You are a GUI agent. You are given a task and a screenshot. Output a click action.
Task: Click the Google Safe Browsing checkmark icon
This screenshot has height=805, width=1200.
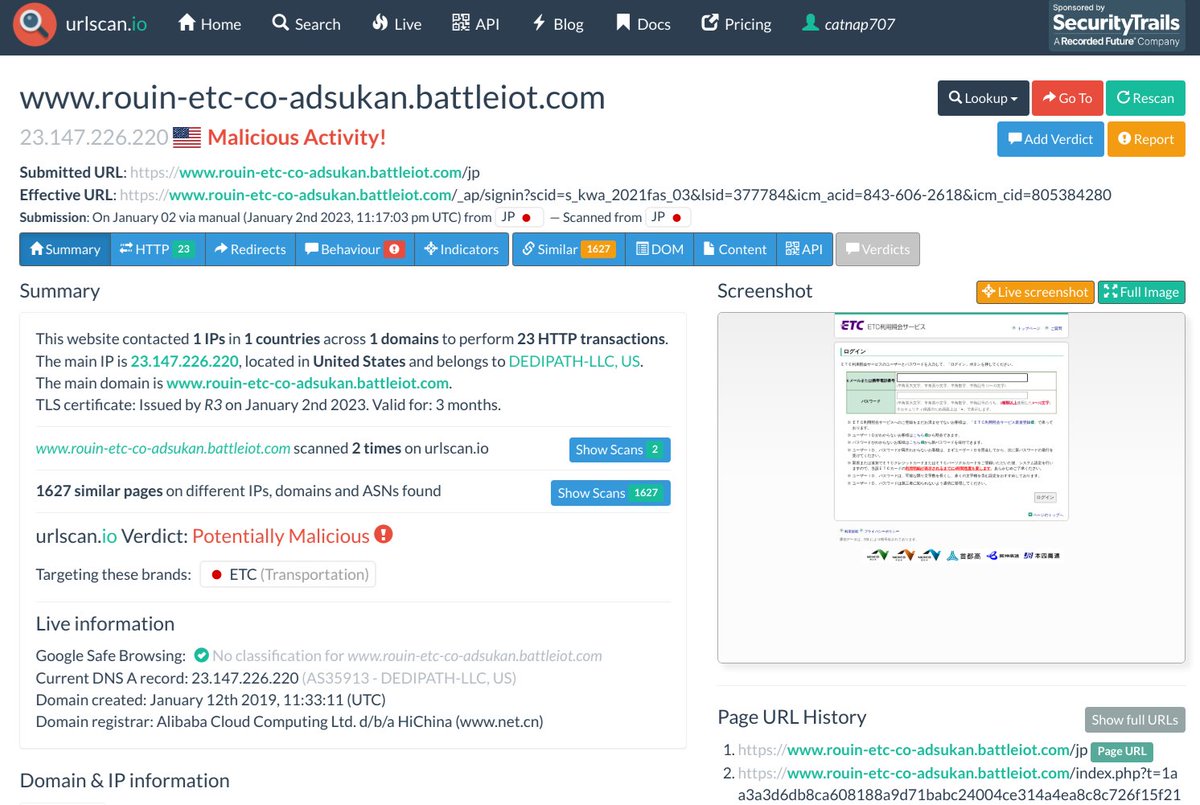pos(201,656)
